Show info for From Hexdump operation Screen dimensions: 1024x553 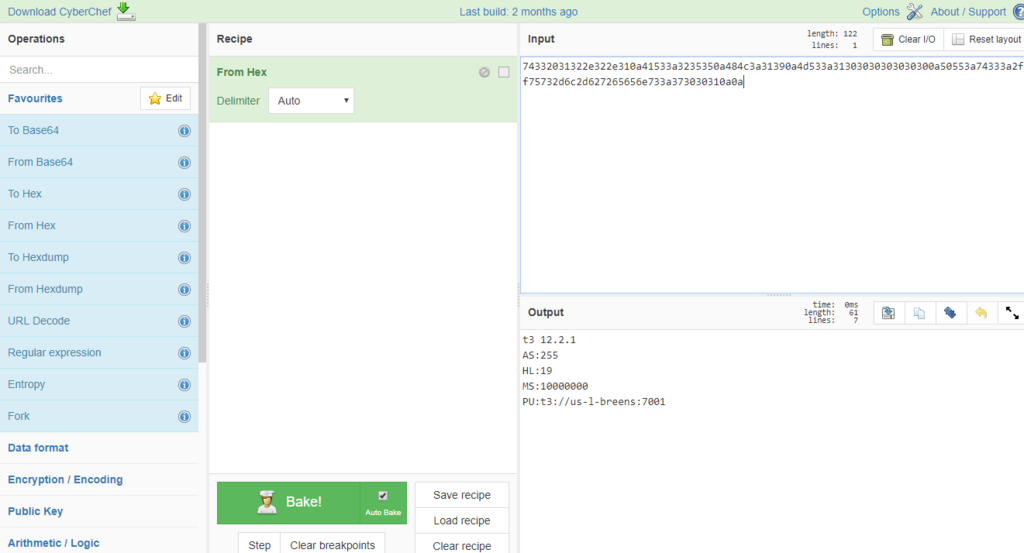184,290
